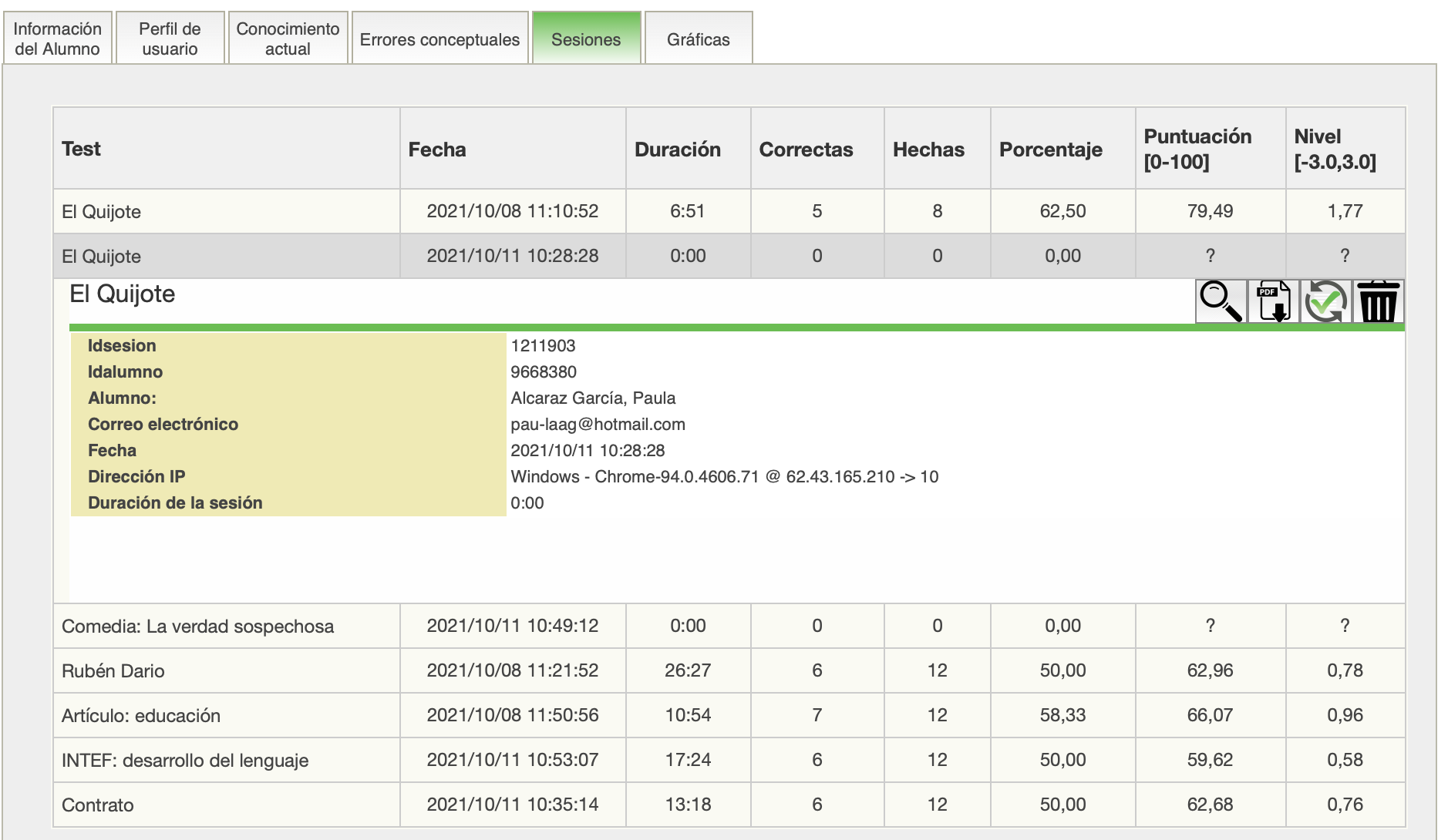Go to the Gráficas tab
This screenshot has width=1448, height=840.
coord(698,39)
